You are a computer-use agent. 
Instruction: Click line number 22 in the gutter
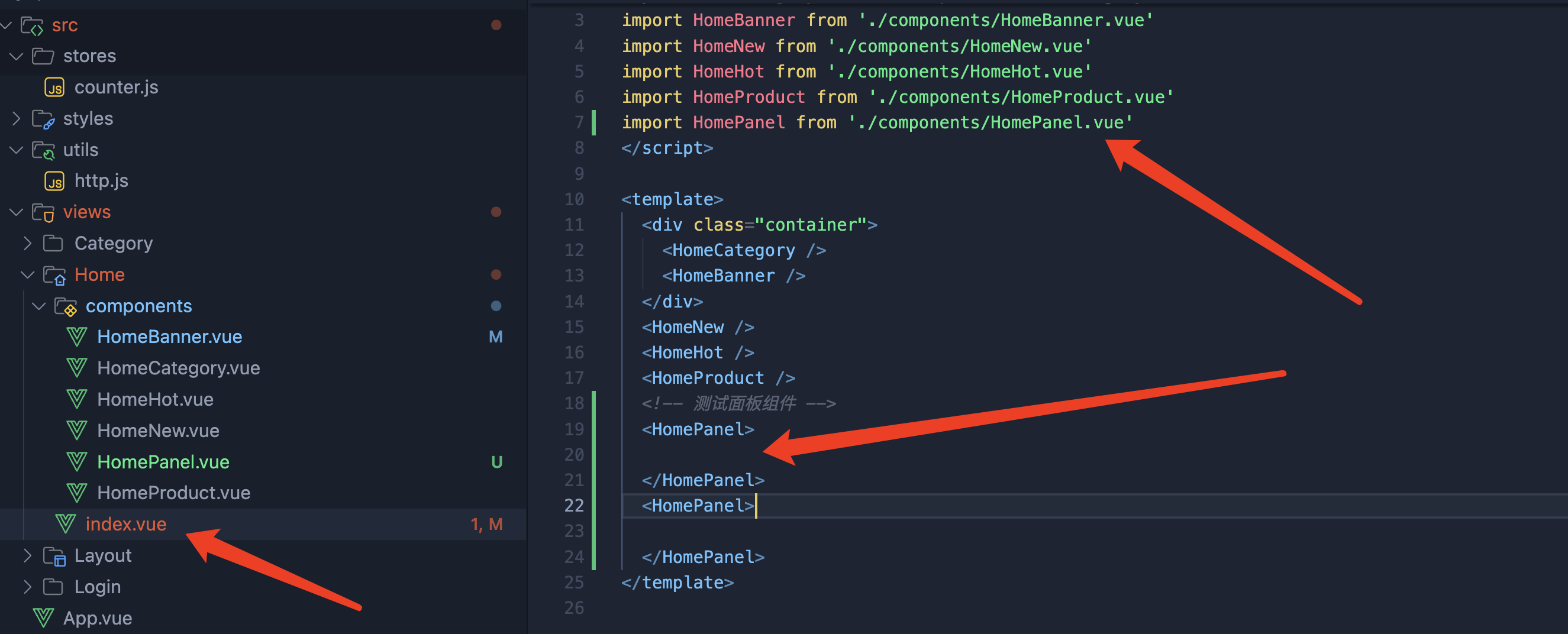click(x=574, y=505)
